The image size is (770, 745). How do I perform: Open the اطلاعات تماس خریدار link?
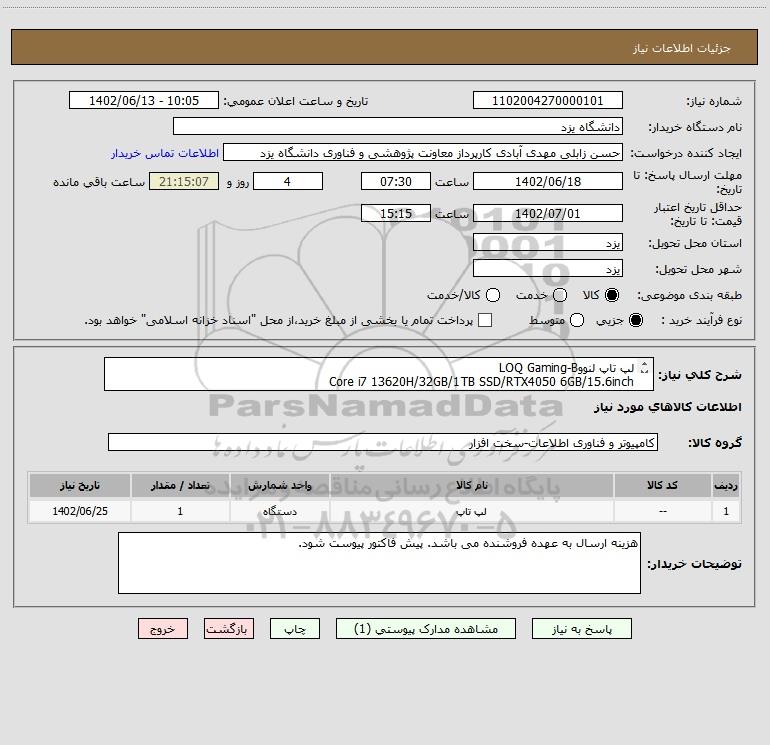coord(165,153)
